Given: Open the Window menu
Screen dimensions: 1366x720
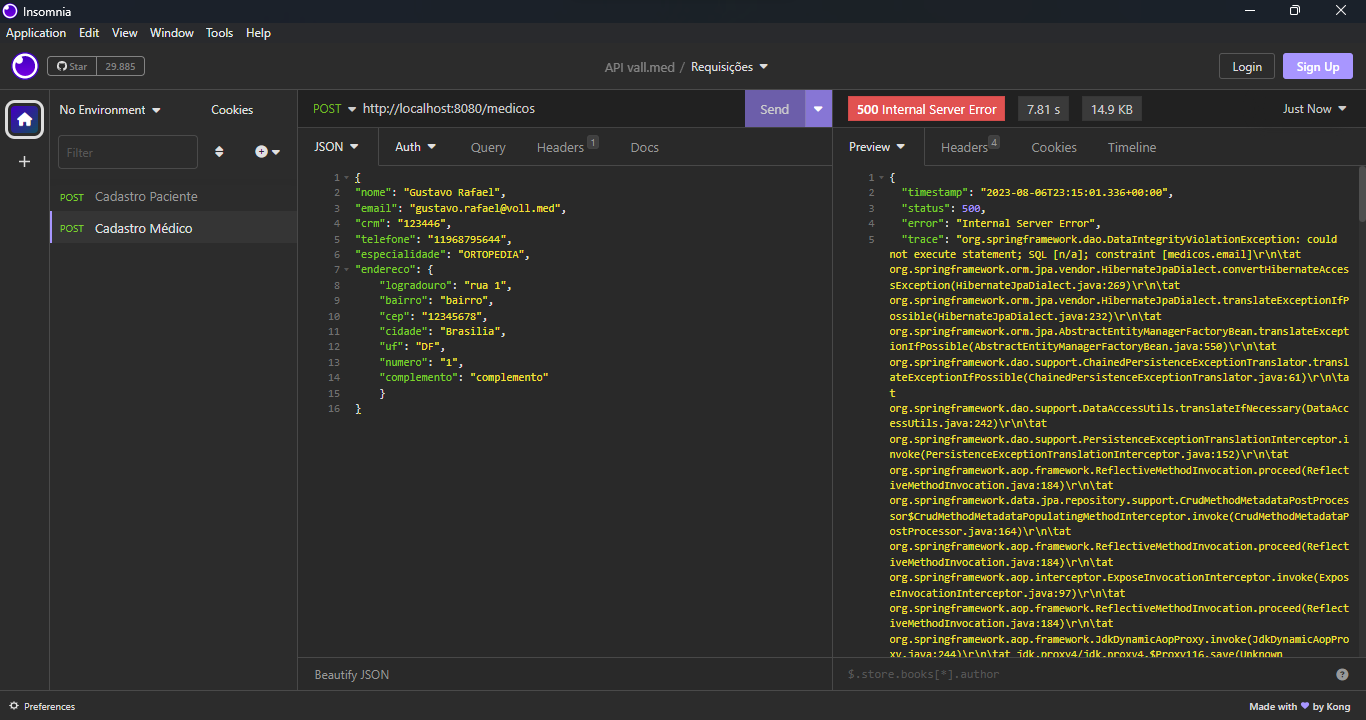Looking at the screenshot, I should (172, 33).
